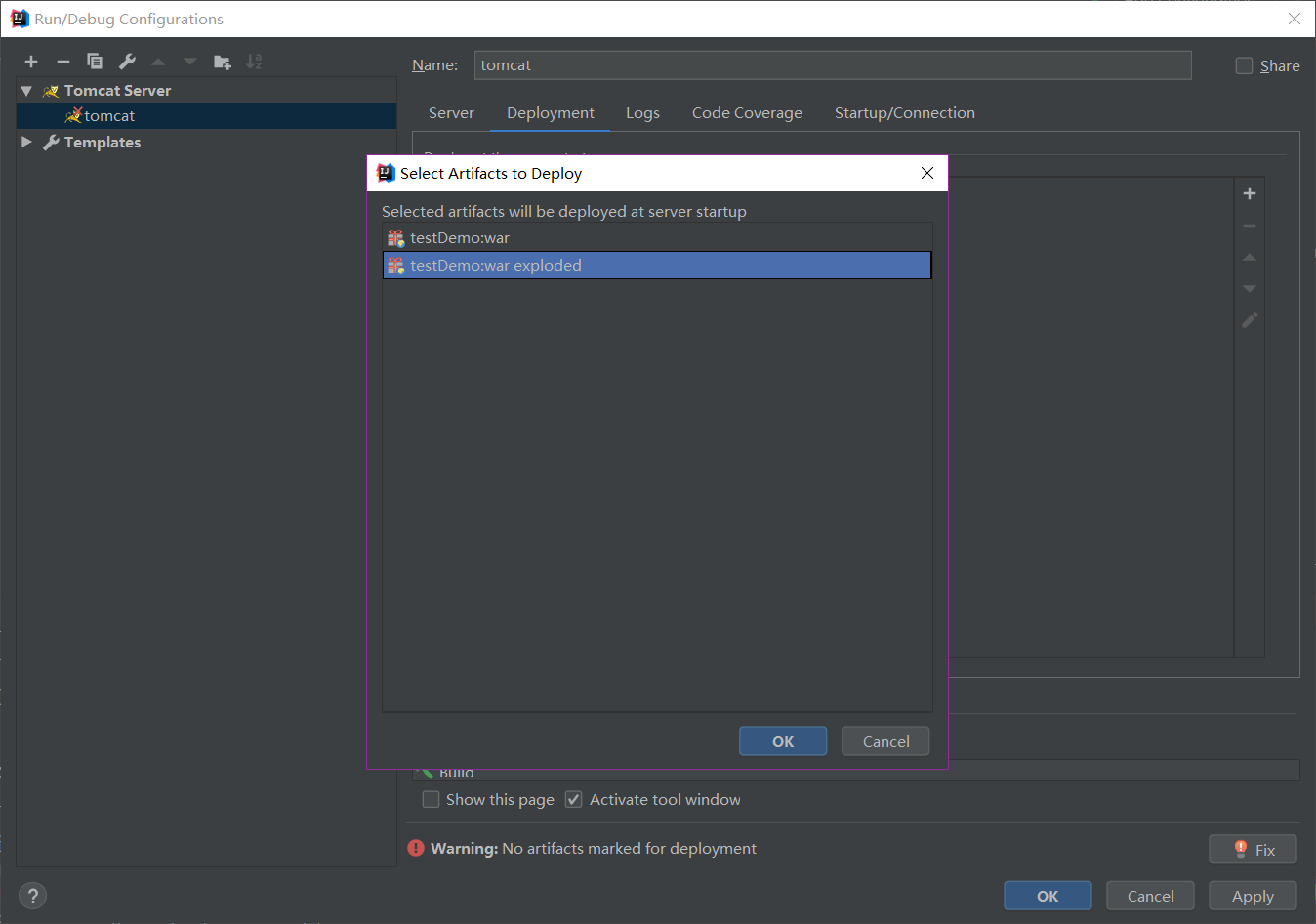Enable the Share checkbox
Screen dimensions: 1316x924
click(1244, 65)
